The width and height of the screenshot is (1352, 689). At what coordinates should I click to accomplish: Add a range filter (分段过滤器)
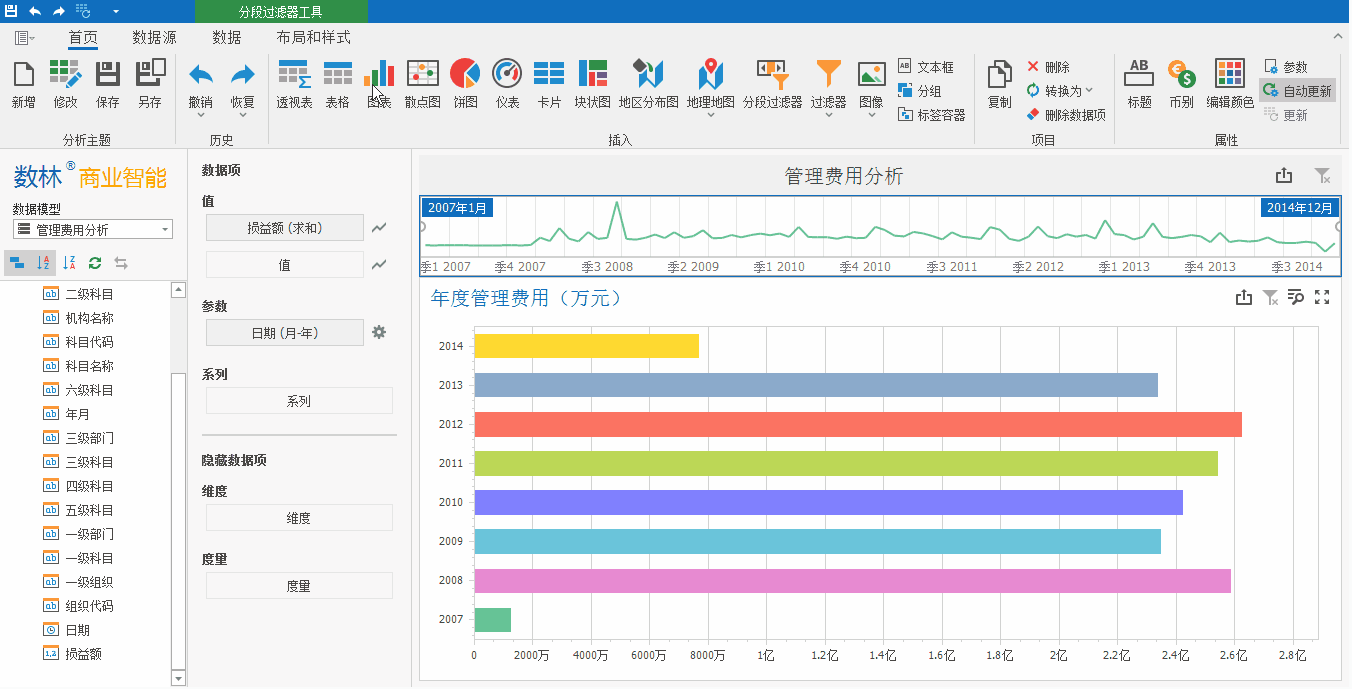tap(772, 84)
